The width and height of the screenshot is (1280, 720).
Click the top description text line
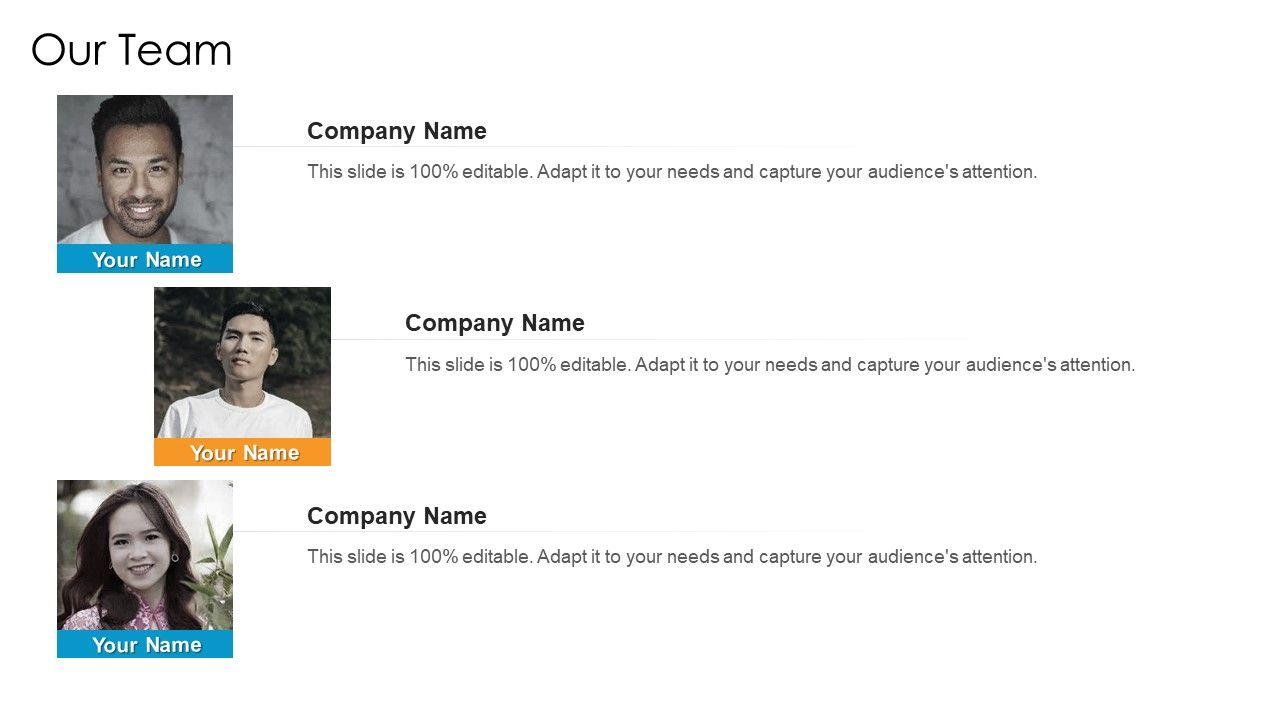coord(672,172)
